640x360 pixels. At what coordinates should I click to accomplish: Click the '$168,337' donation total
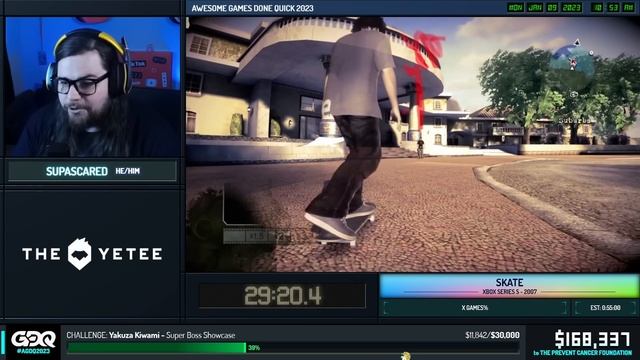coord(592,339)
